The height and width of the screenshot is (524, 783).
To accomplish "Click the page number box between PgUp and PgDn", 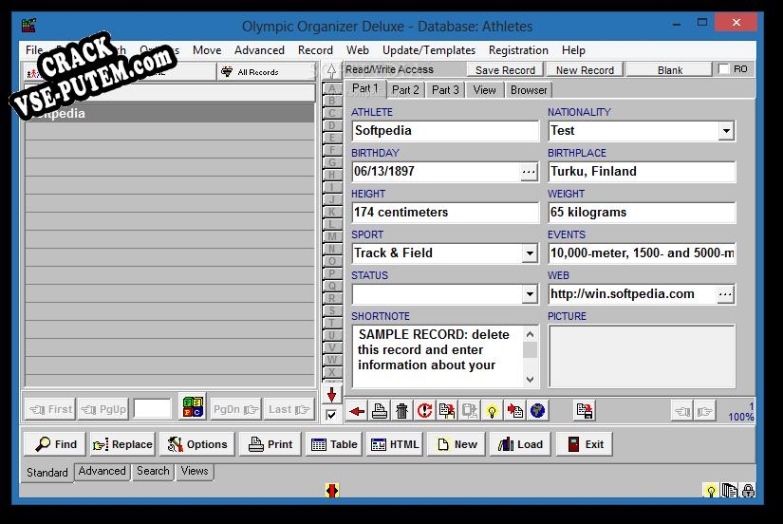I will 153,409.
